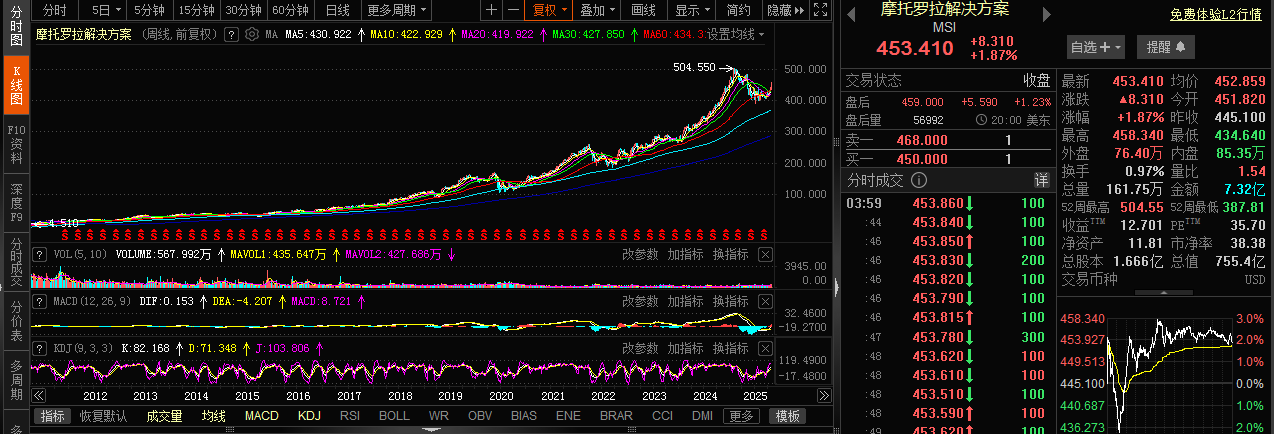This screenshot has width=1274, height=434.
Task: Click the 免费体验L2行情 link
Action: coord(1215,15)
